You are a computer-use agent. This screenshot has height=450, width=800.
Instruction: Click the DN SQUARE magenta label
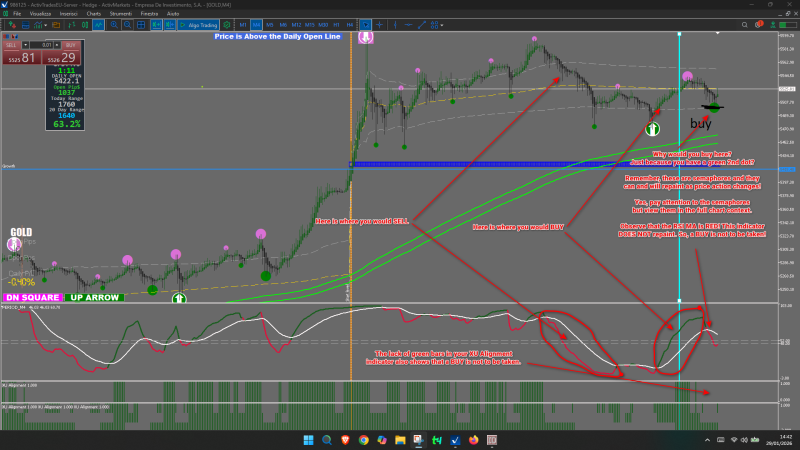coord(33,297)
